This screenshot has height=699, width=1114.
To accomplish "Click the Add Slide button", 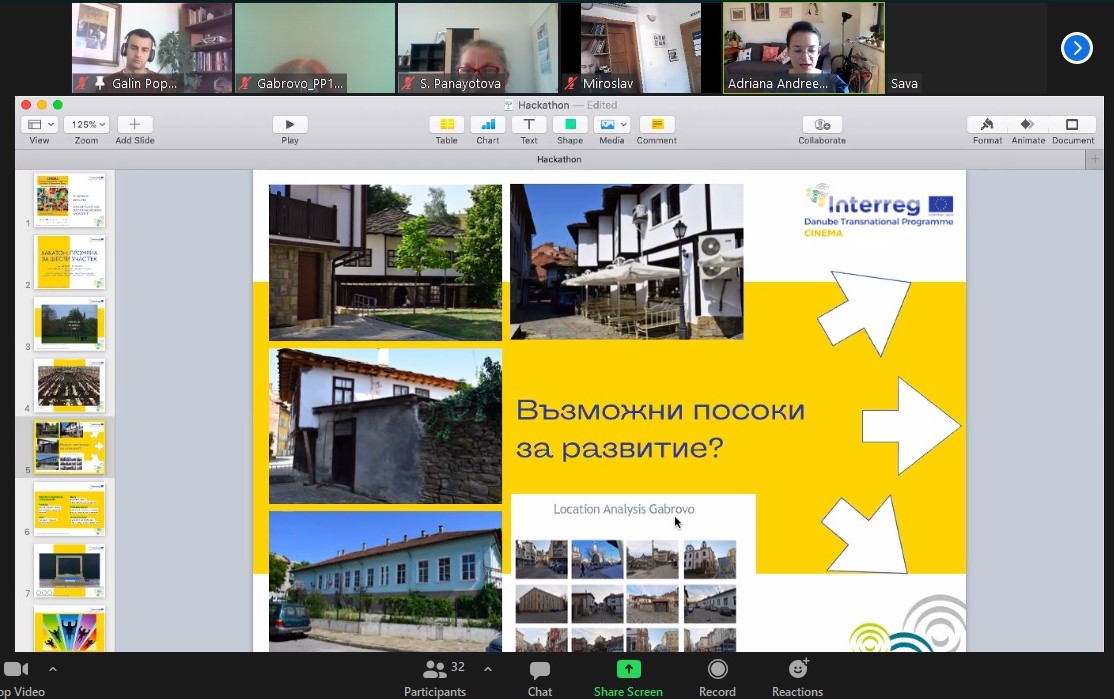I will pos(135,125).
